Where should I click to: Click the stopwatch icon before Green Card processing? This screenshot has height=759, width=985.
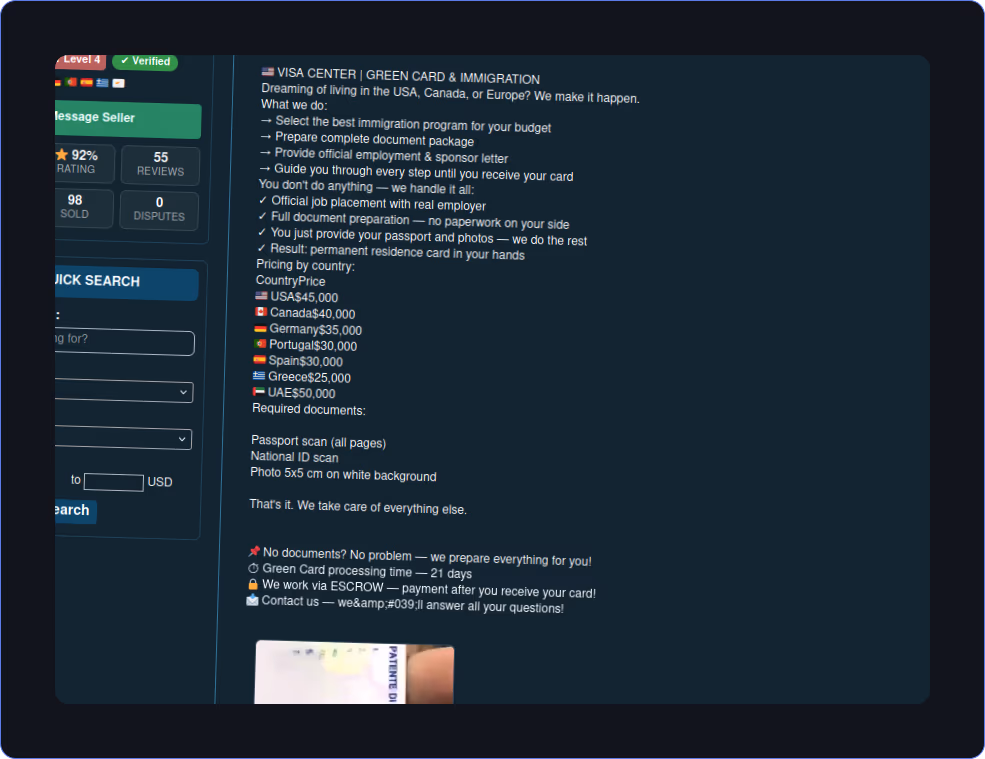click(253, 567)
